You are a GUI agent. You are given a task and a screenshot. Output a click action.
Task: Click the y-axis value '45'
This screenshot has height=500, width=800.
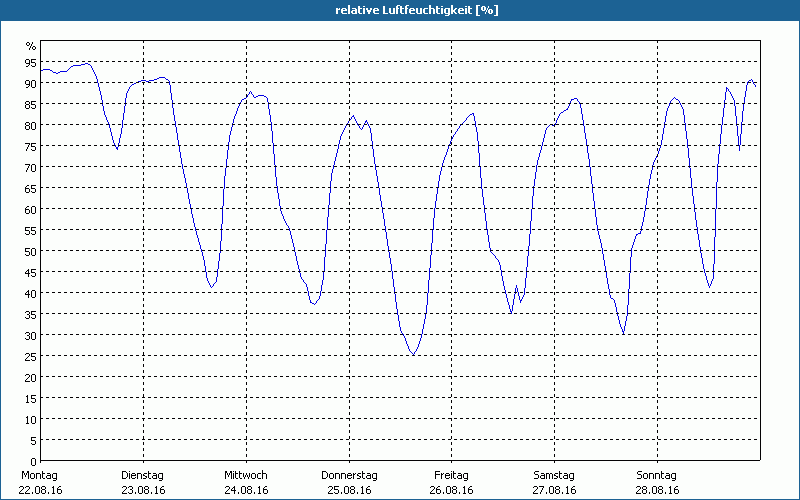[x=31, y=272]
